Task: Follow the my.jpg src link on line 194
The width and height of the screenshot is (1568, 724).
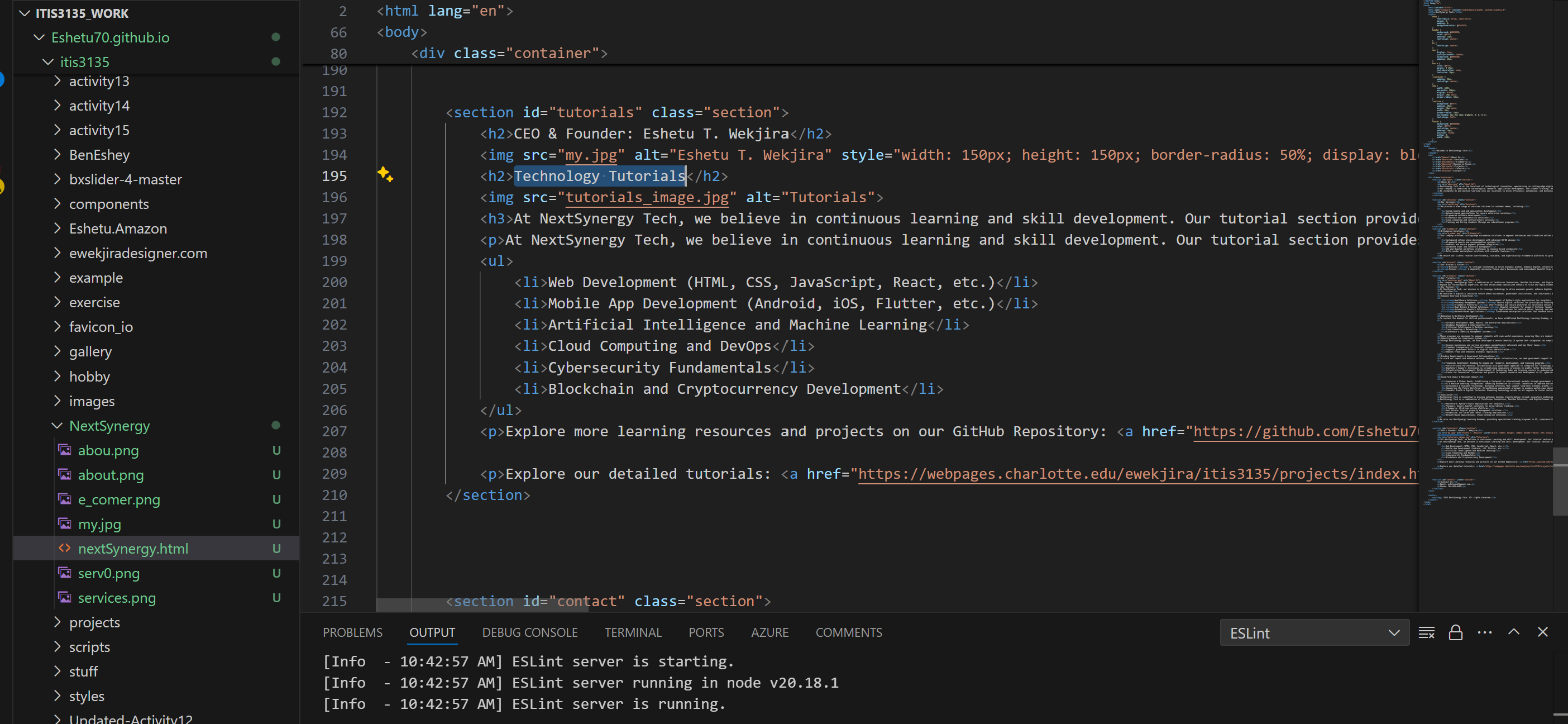Action: [590, 155]
